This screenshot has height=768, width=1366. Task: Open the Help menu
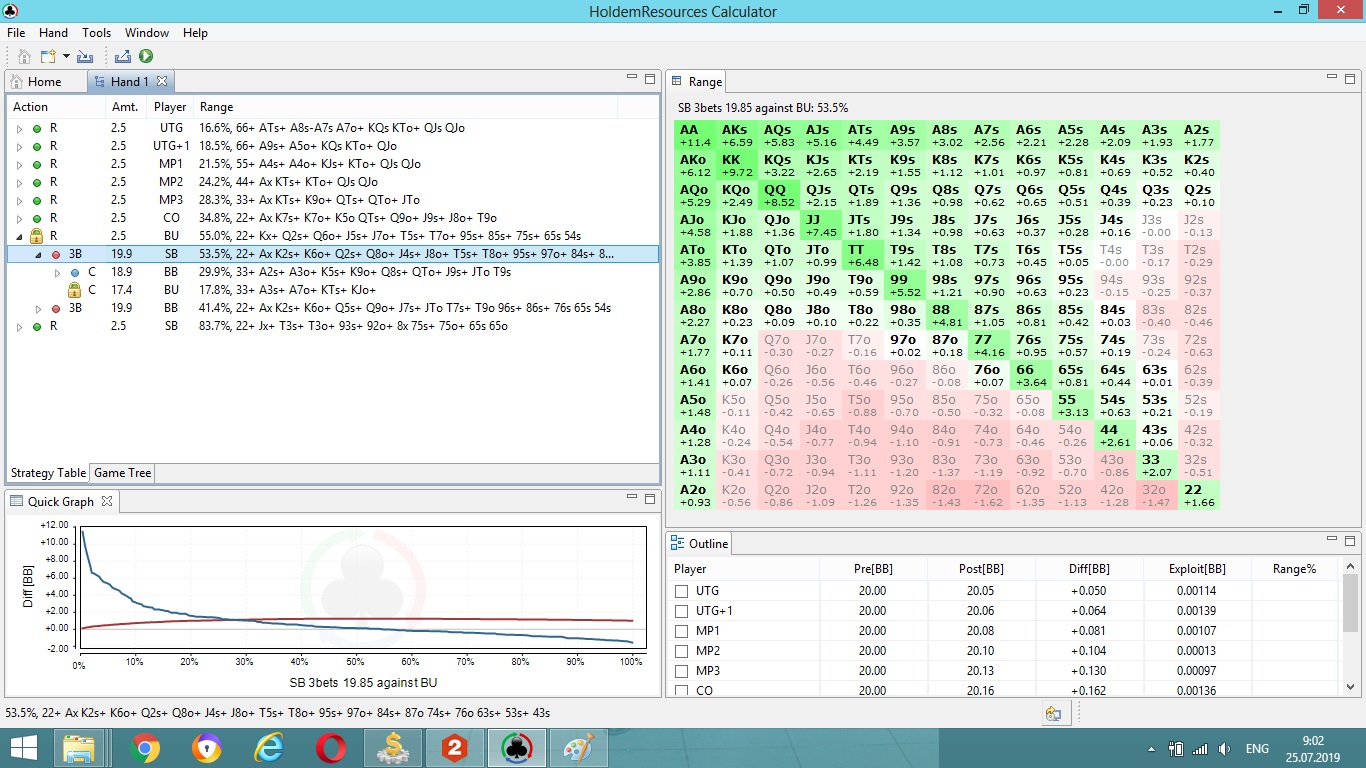(x=195, y=33)
